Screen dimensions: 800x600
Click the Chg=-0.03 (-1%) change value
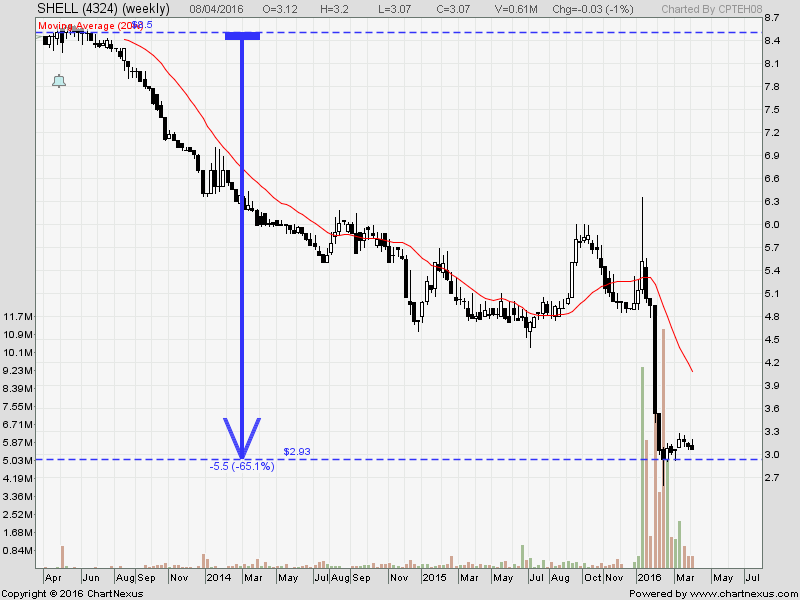tap(593, 9)
